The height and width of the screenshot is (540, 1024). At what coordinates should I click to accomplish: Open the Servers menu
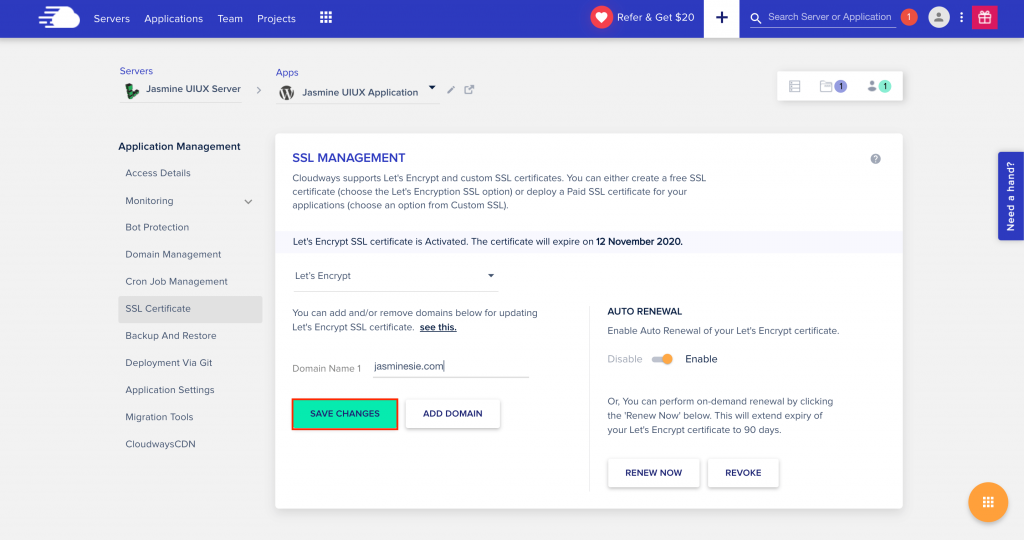112,18
